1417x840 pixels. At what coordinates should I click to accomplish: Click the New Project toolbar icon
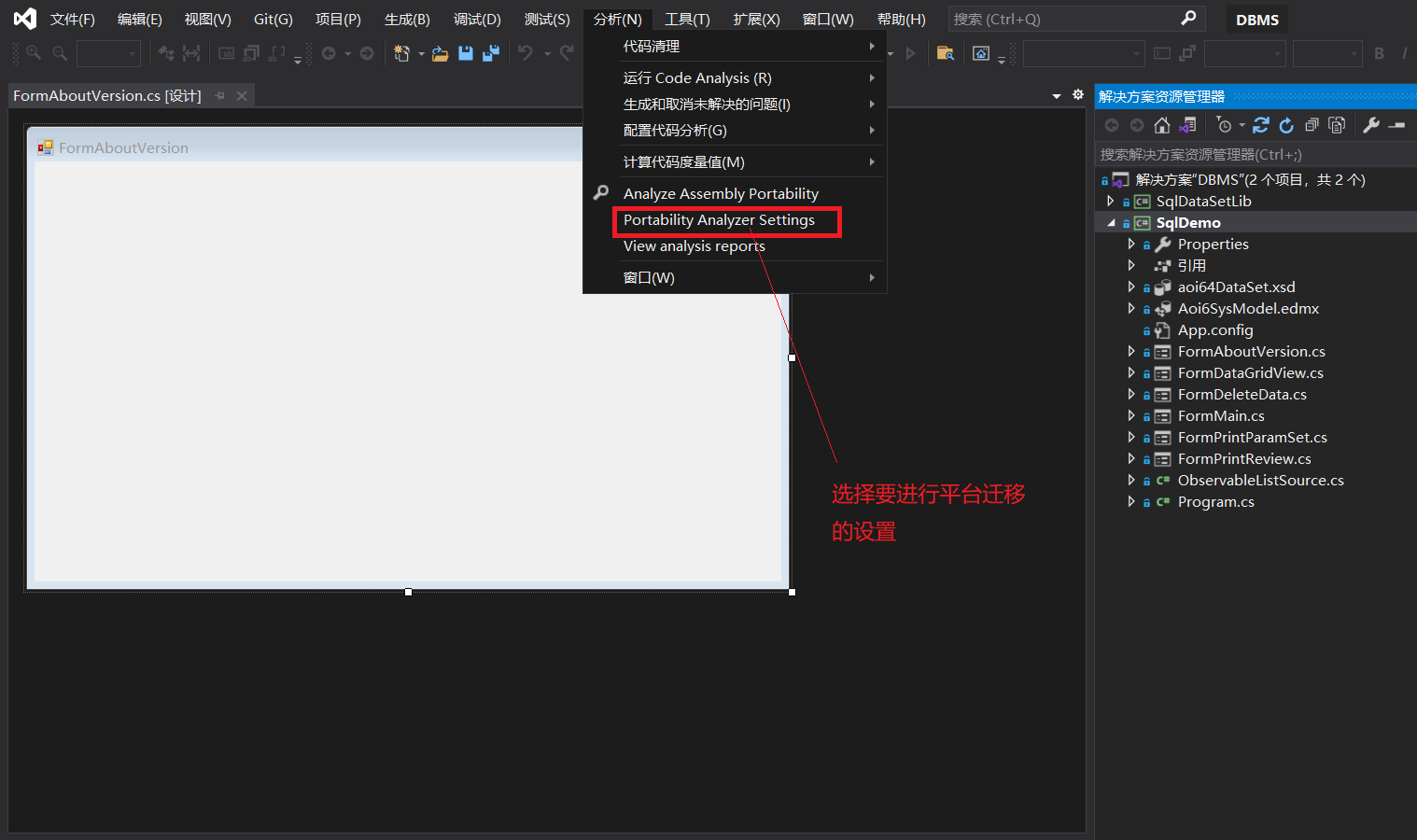(x=402, y=53)
